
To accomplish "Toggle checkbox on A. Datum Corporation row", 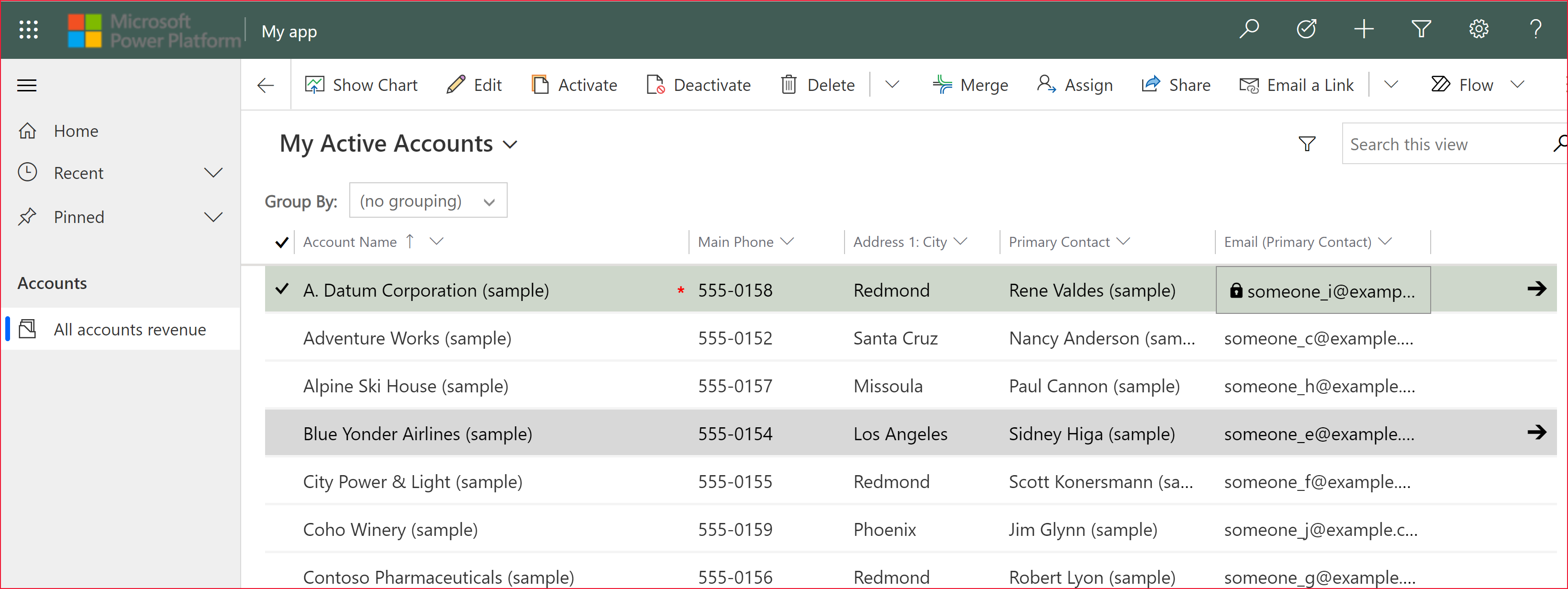I will 283,290.
